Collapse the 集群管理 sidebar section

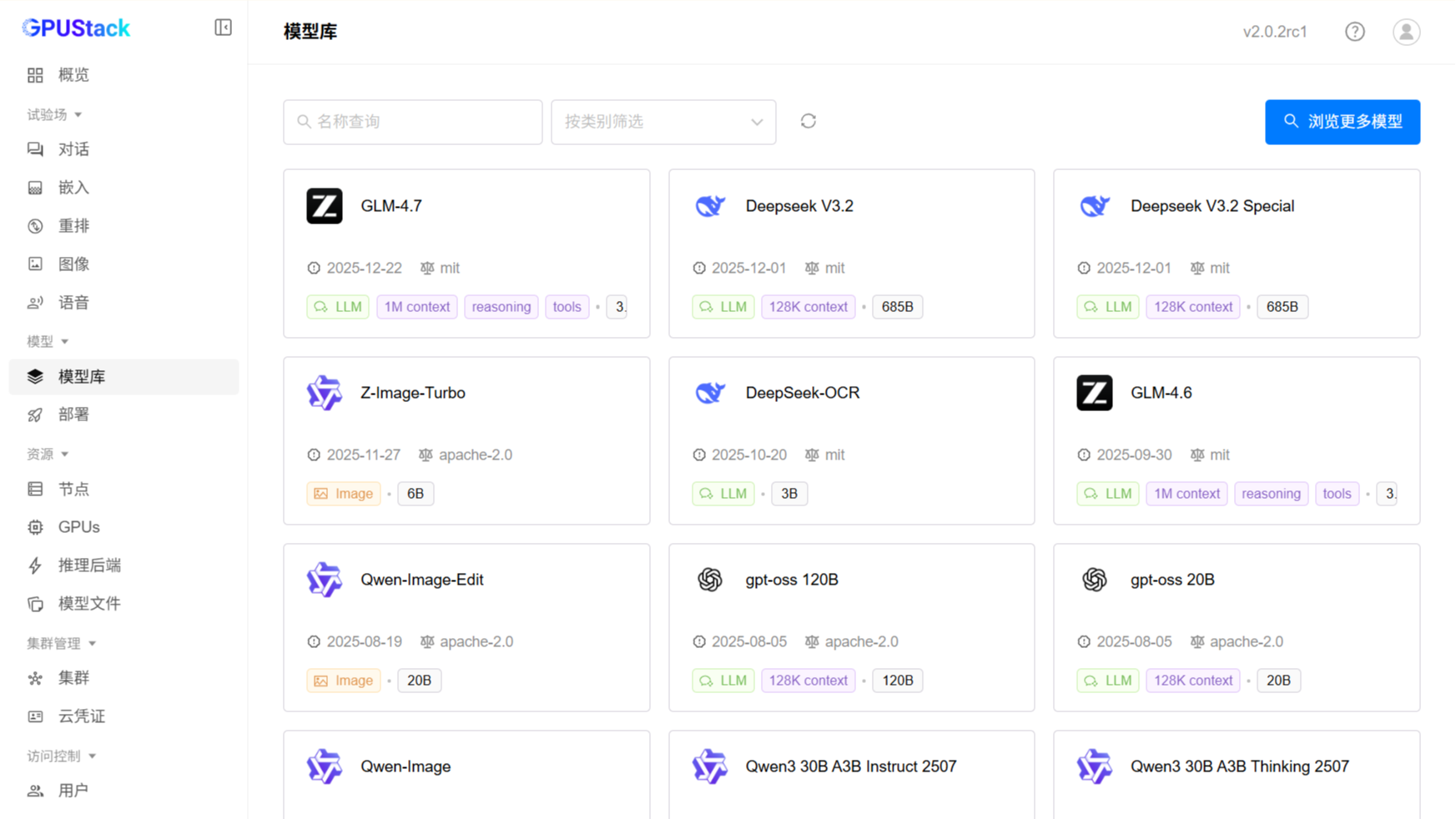pos(62,643)
